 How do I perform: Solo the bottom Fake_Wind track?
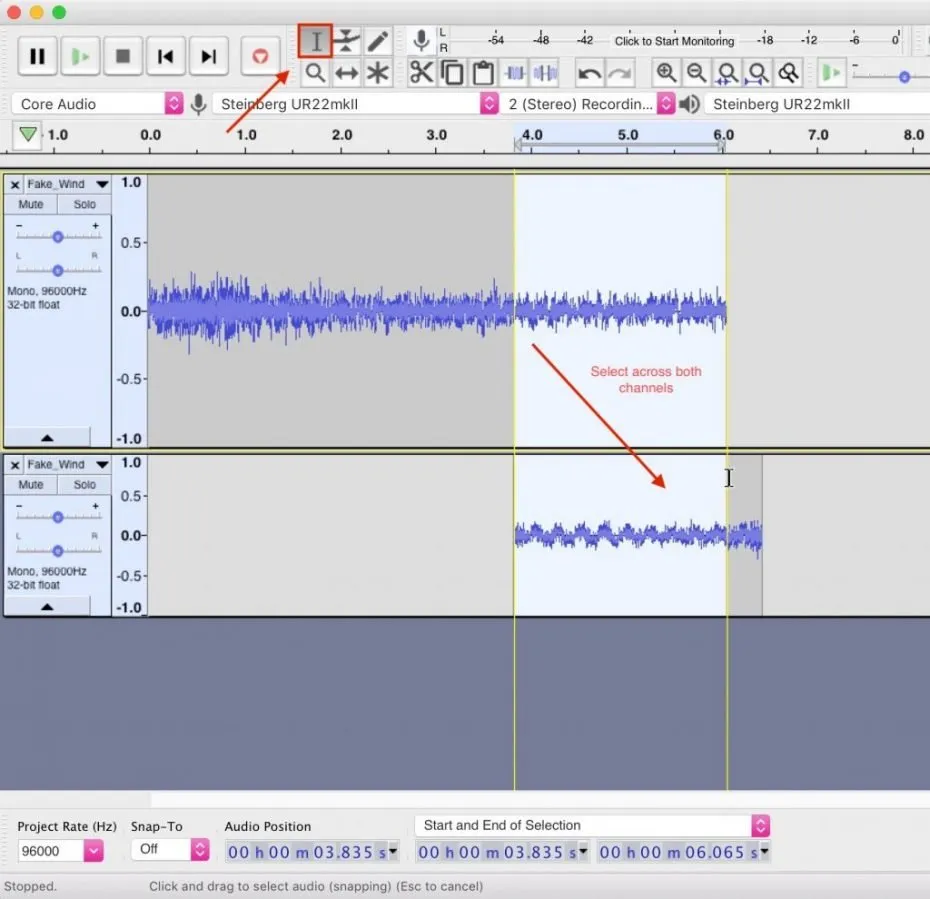84,484
